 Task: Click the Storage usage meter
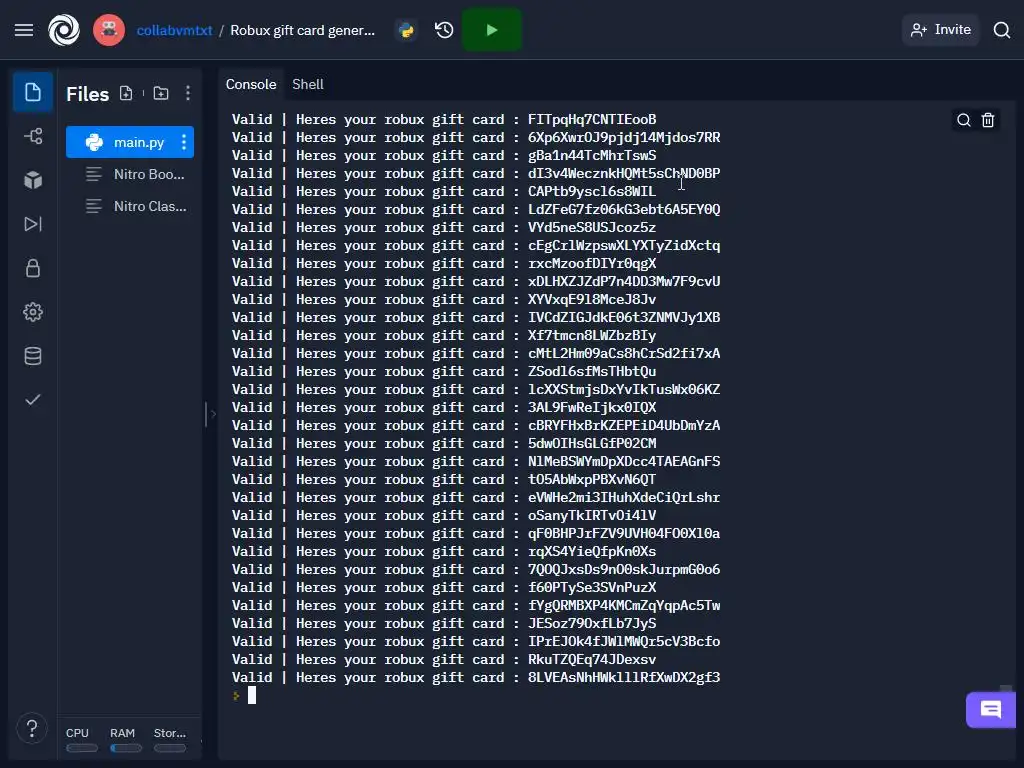click(170, 740)
